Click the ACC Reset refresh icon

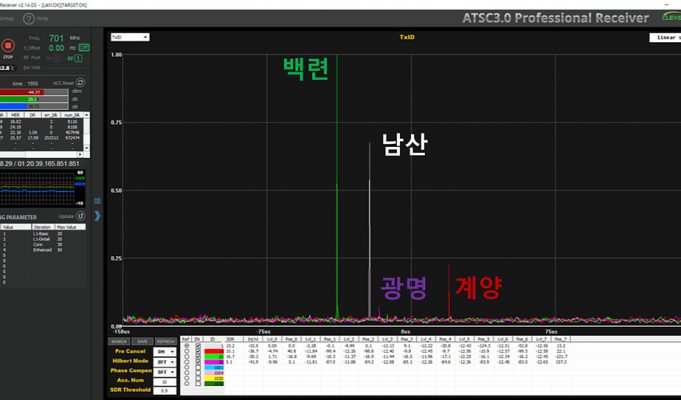(80, 83)
